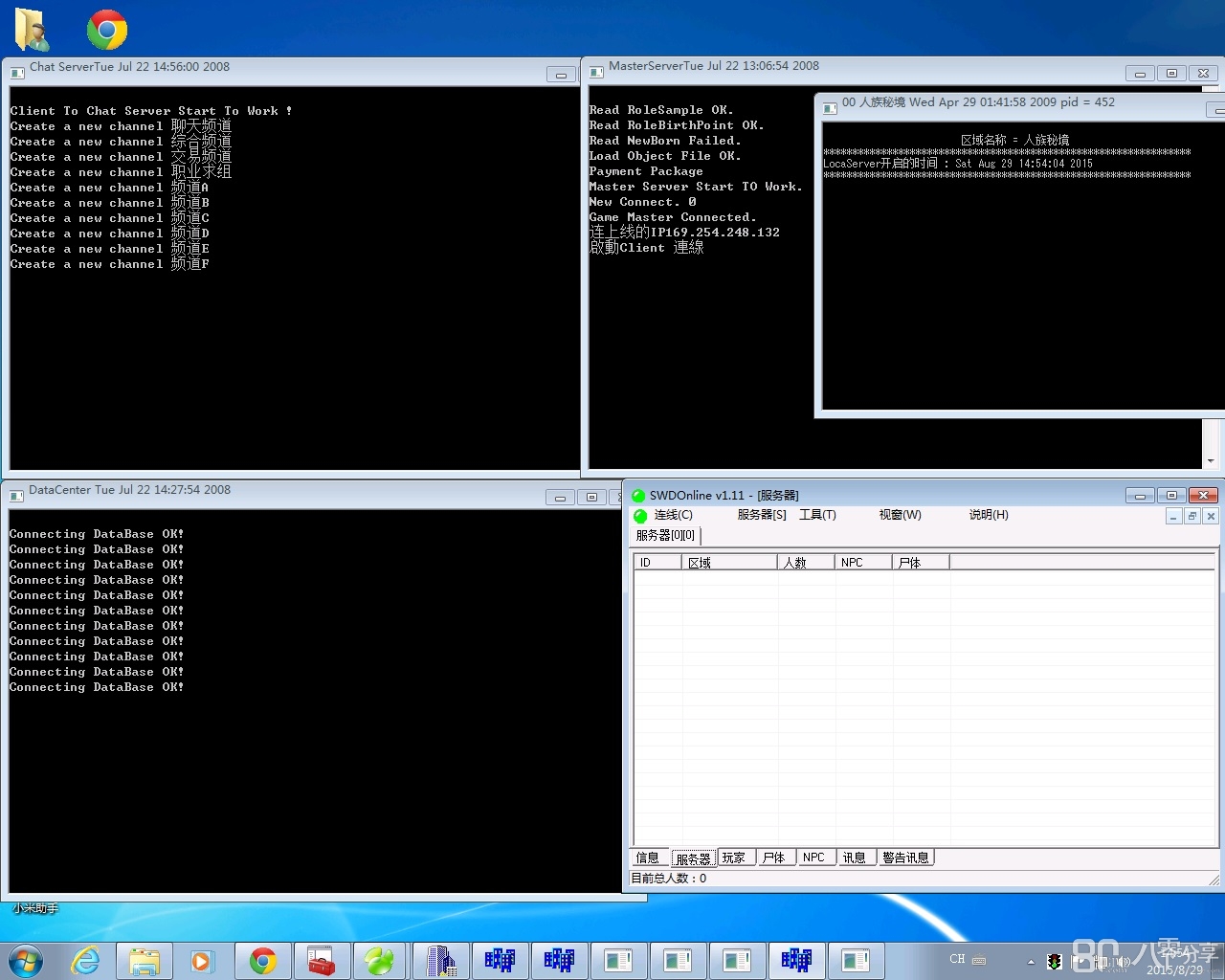
Task: Click 'Client To Chat Server Start To Work' line
Action: point(151,111)
